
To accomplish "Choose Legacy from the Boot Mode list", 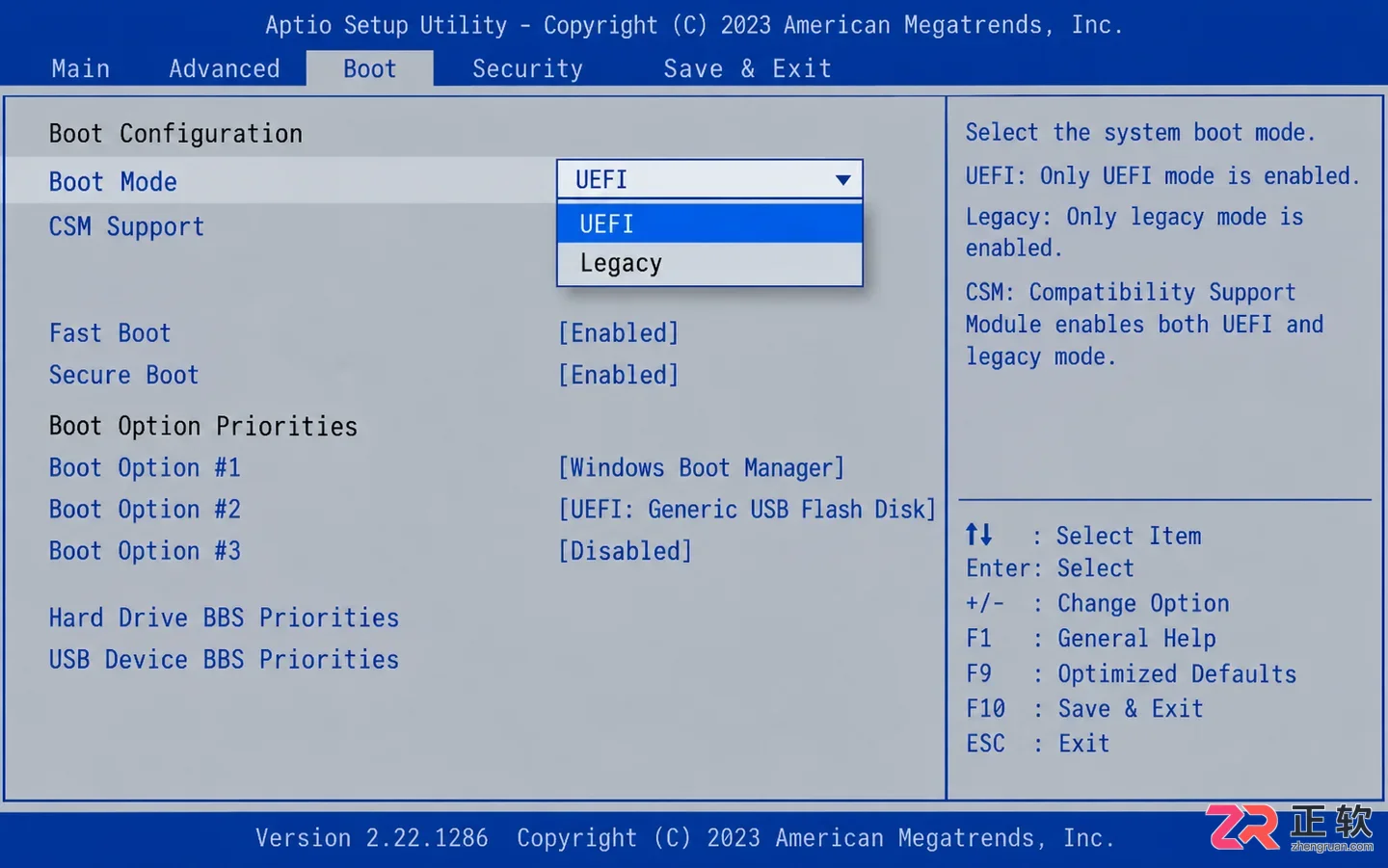I will (709, 264).
